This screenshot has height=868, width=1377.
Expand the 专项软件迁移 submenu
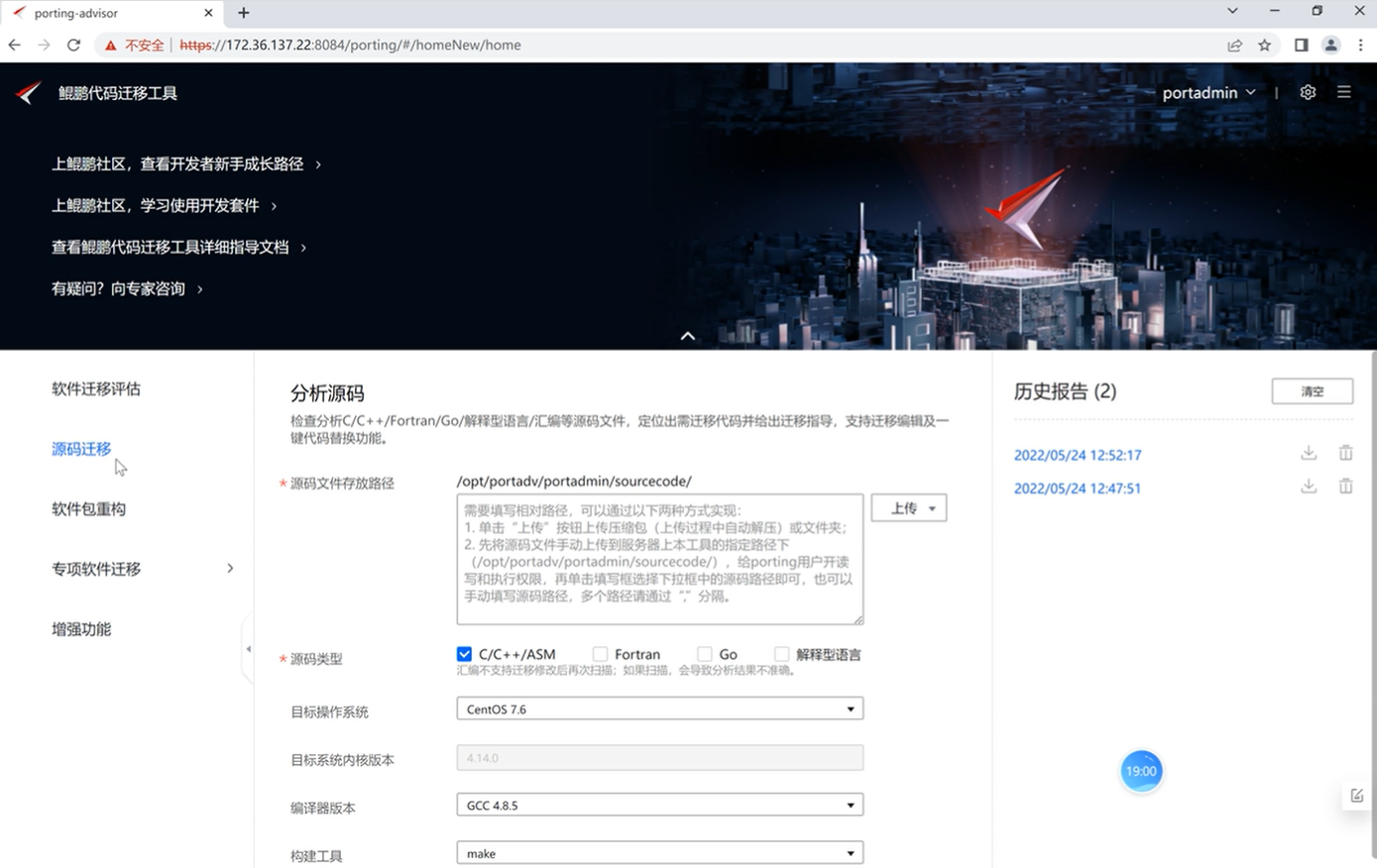tap(230, 569)
